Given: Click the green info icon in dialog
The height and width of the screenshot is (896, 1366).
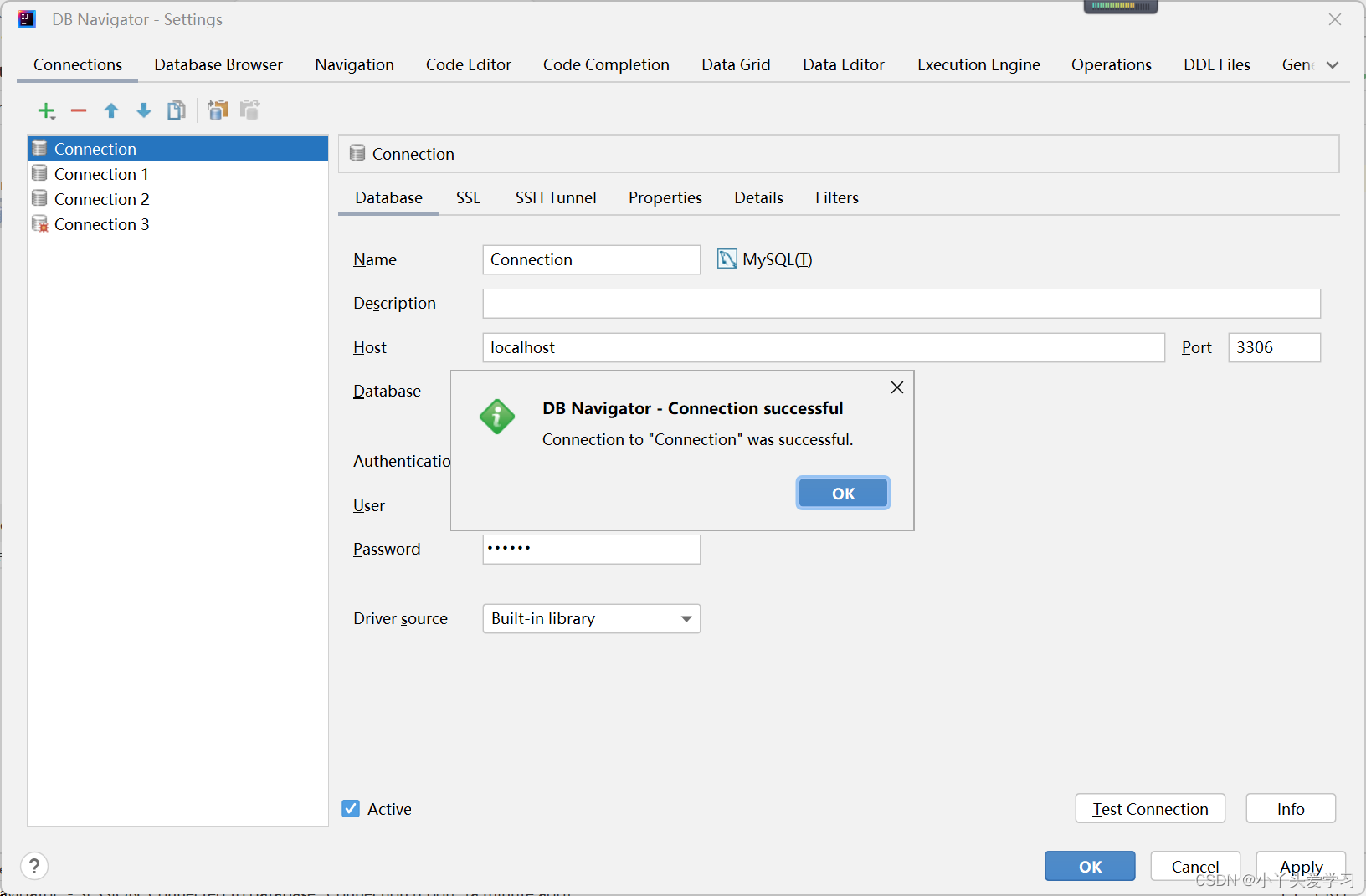Looking at the screenshot, I should 497,417.
